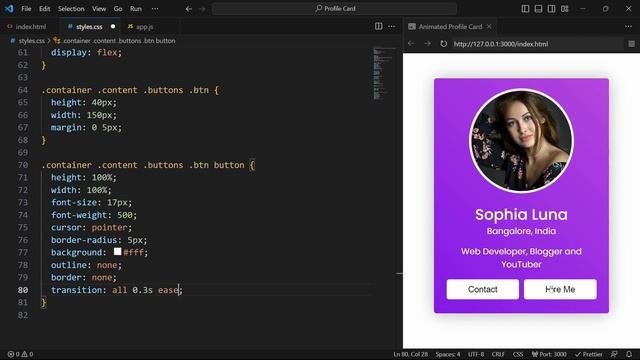Viewport: 640px width, 360px height.
Task: Click the unsaved dot on styles.css tab
Action: click(113, 27)
